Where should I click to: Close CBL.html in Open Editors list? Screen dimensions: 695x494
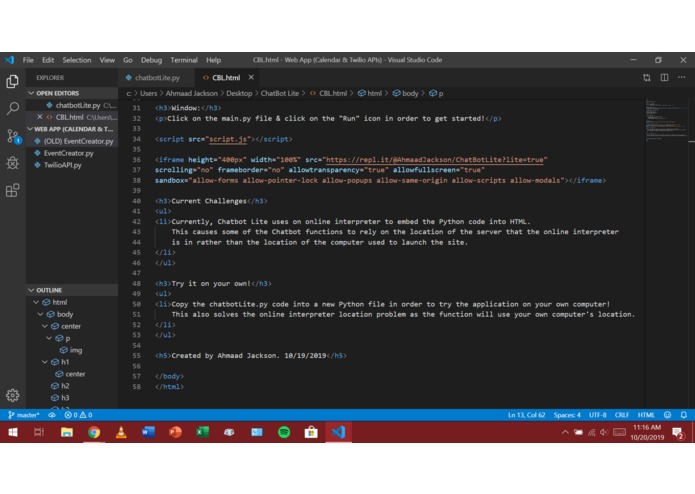[x=39, y=117]
